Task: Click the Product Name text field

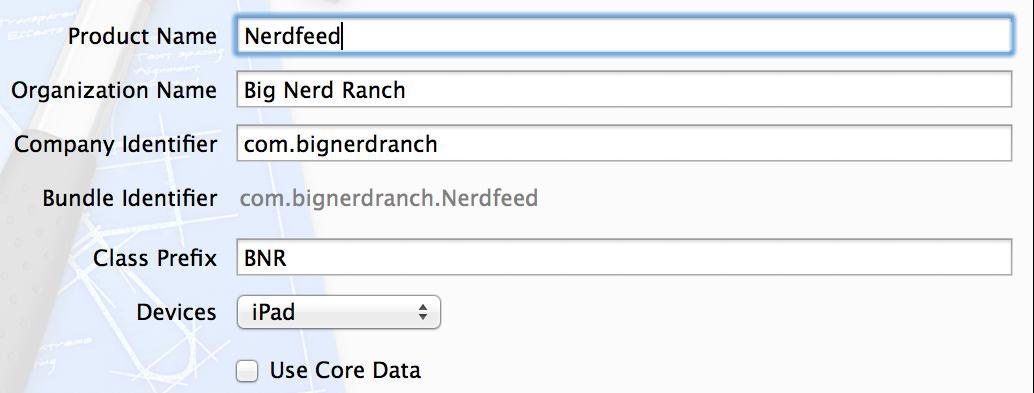Action: coord(624,36)
